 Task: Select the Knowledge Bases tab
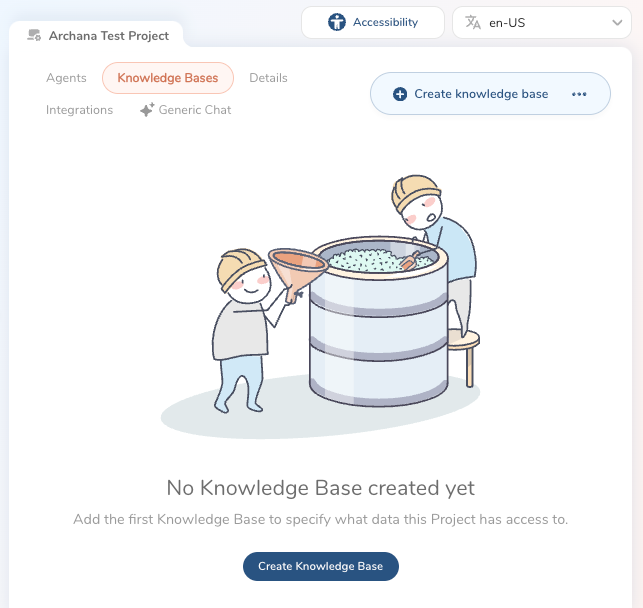click(x=167, y=78)
